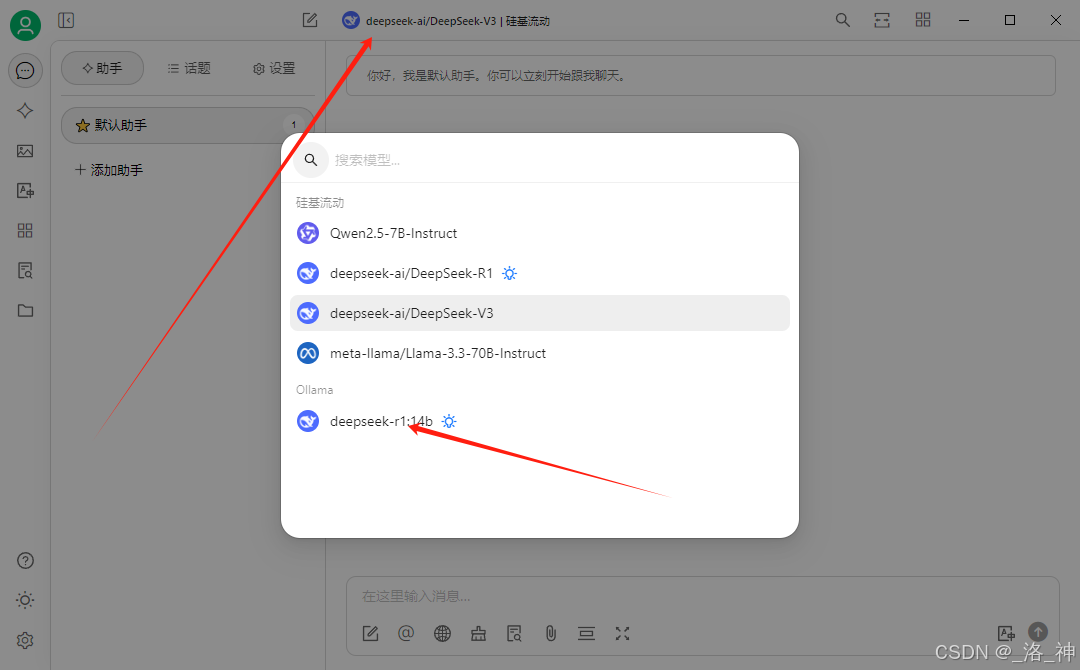Expand the input box fullscreen icon

[x=622, y=634]
